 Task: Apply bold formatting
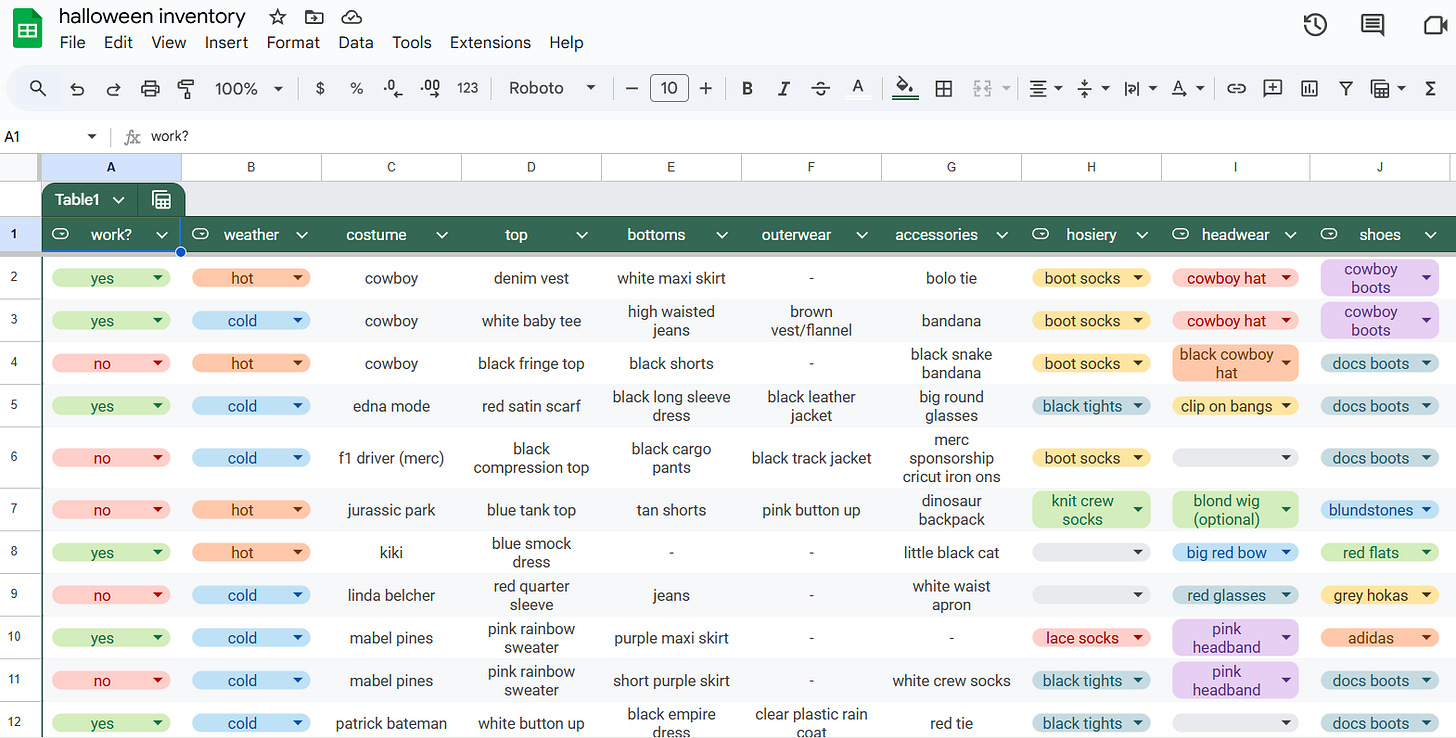[747, 88]
